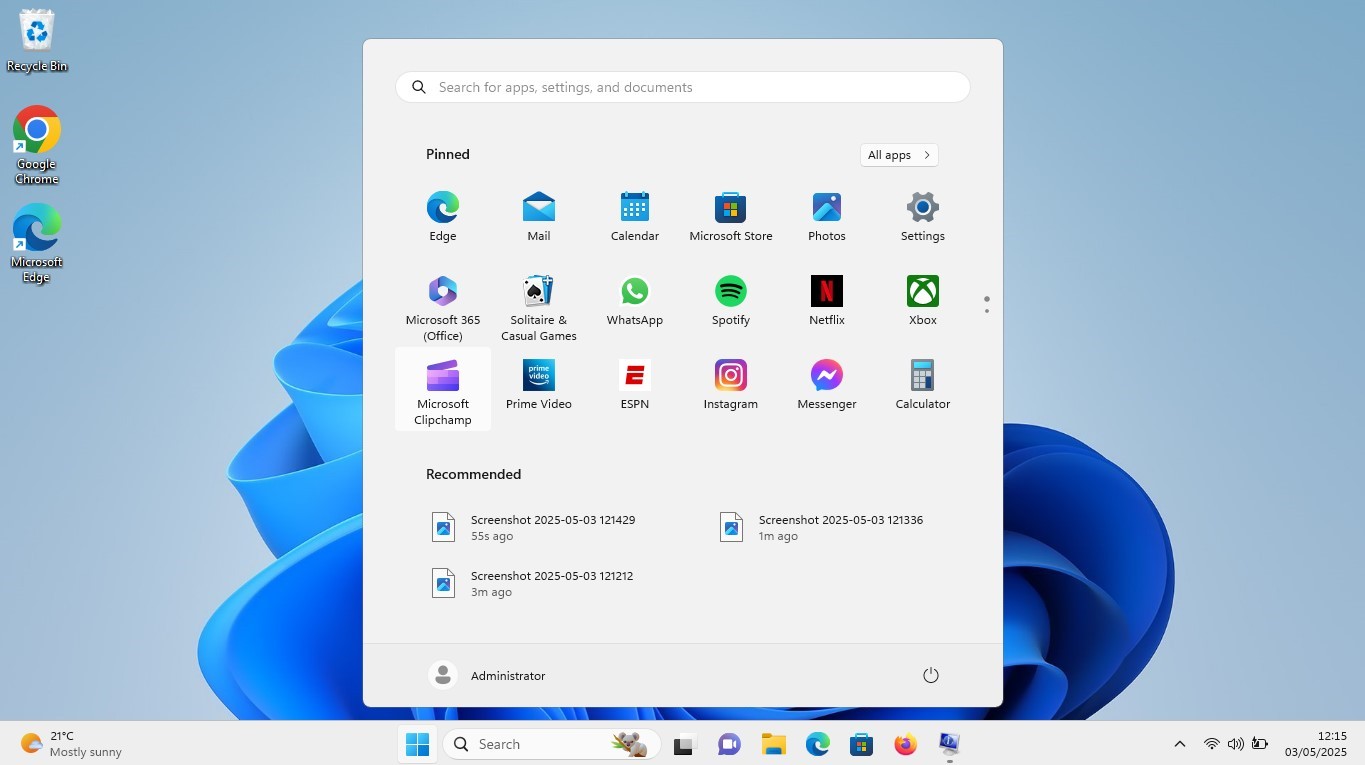The image size is (1365, 765).
Task: Click the Windows Start button
Action: [417, 744]
